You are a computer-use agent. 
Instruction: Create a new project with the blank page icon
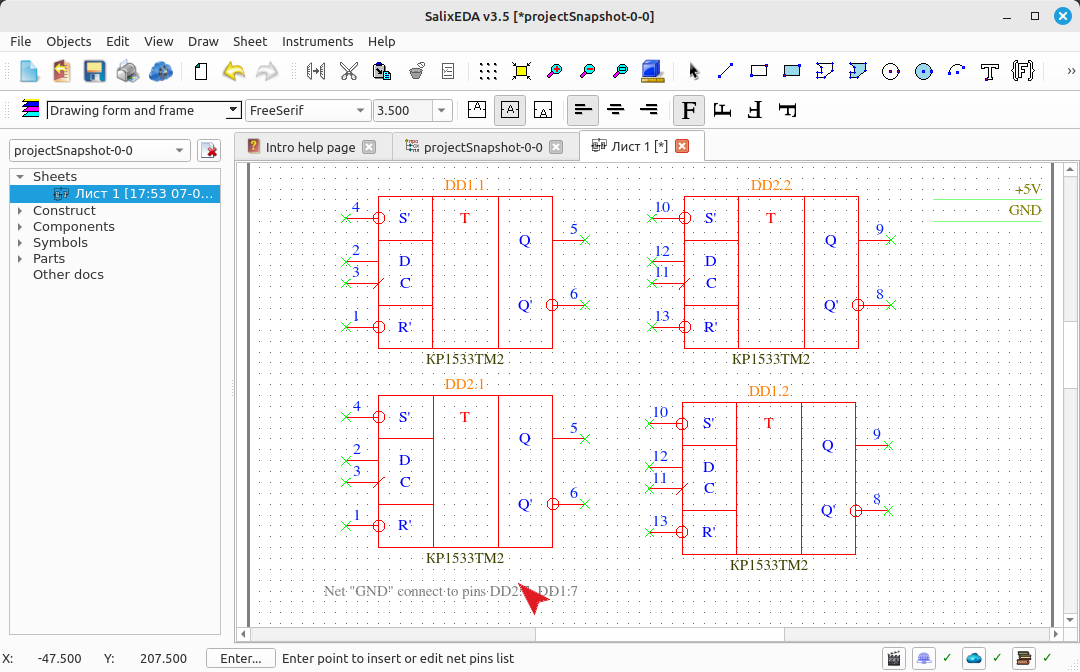[28, 71]
